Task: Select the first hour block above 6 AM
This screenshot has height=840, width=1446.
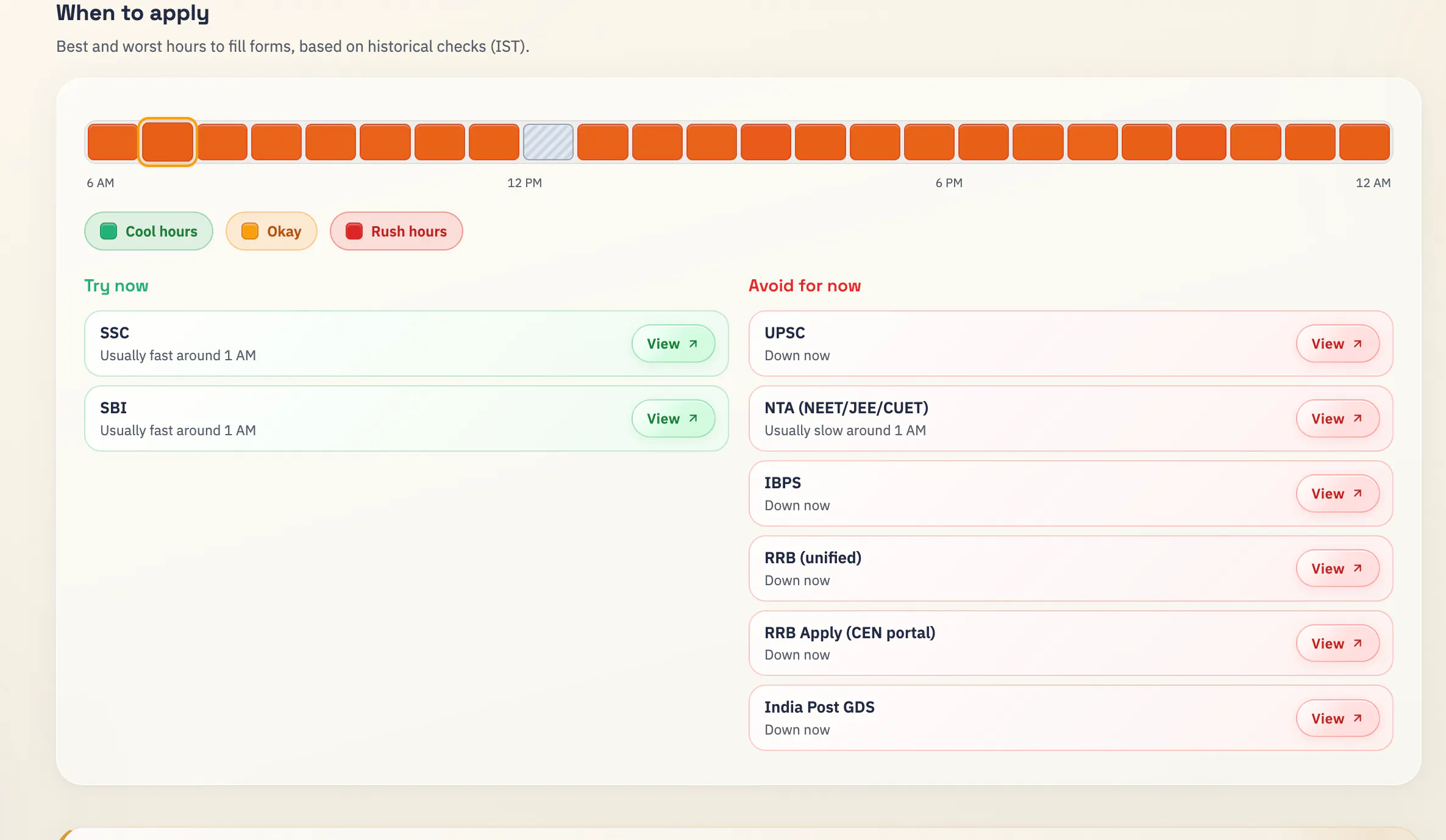Action: tap(113, 142)
